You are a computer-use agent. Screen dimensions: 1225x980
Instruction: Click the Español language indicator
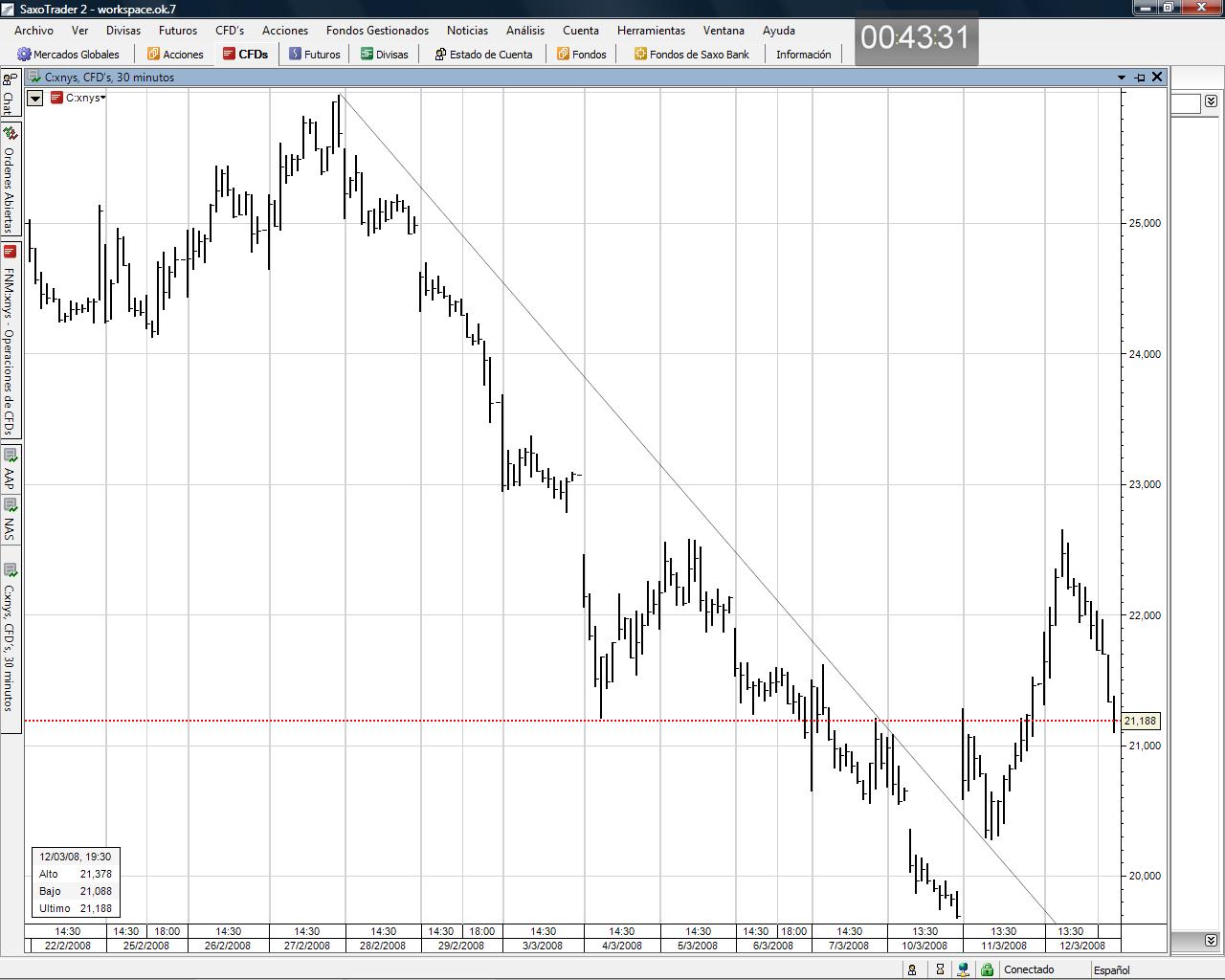click(1112, 970)
